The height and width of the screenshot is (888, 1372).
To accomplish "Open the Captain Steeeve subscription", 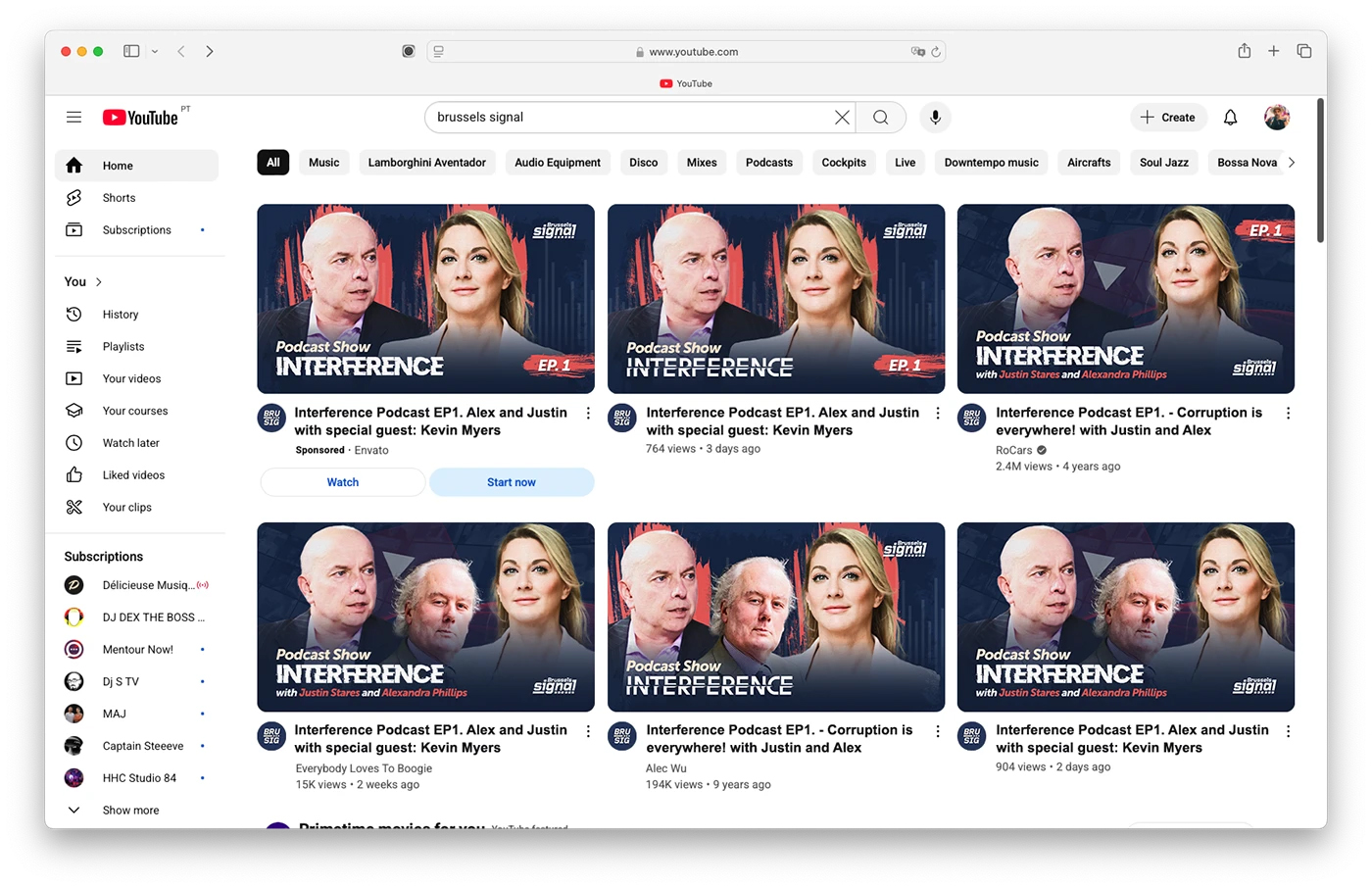I will [x=137, y=746].
